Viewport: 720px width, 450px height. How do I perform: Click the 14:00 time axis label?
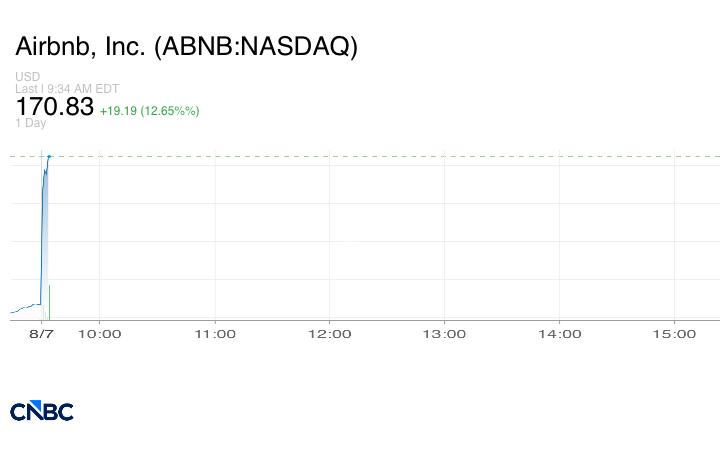560,334
